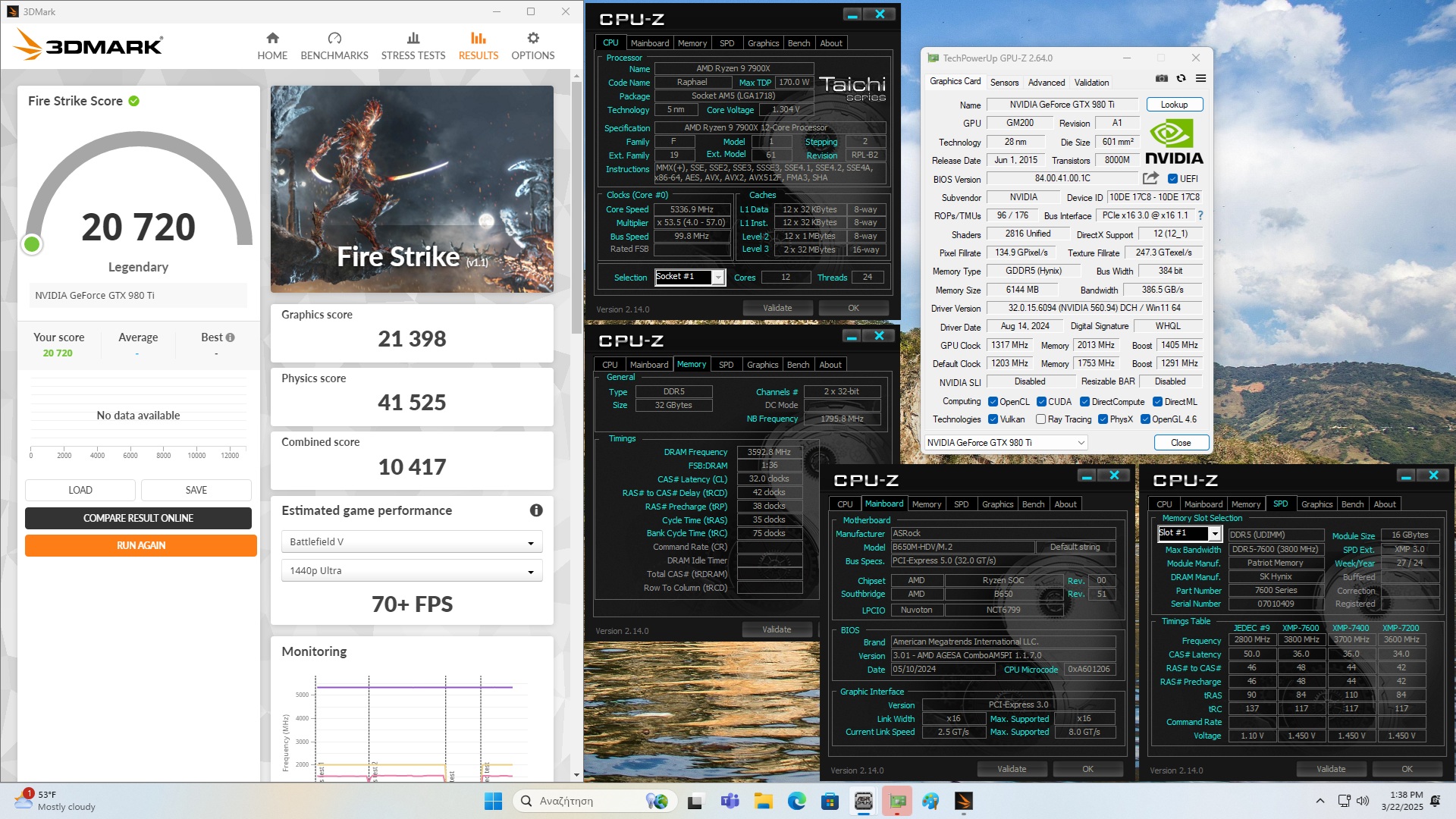Switch to Validation tab in GPU-Z
This screenshot has width=1456, height=819.
coord(1091,82)
